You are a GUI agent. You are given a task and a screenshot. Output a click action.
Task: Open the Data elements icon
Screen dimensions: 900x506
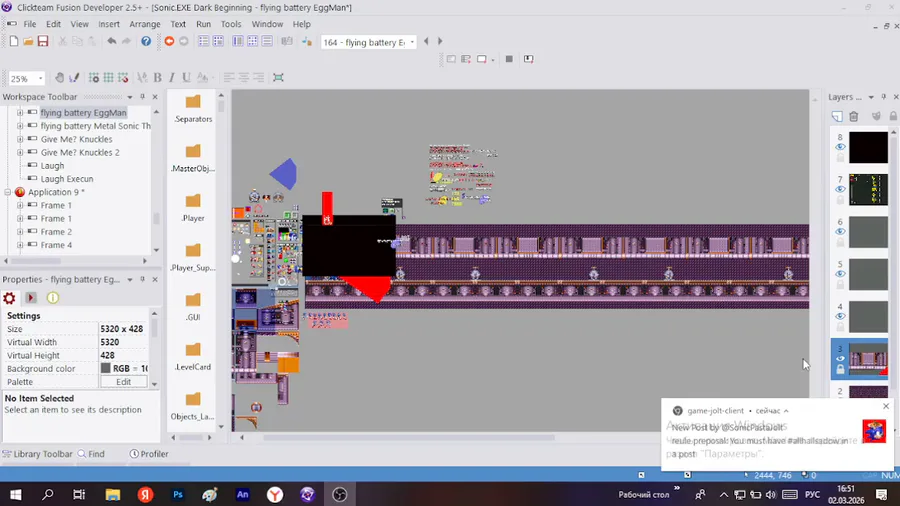(x=286, y=41)
